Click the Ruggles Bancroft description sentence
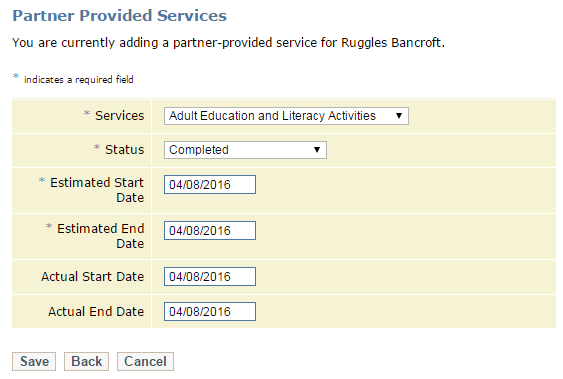The width and height of the screenshot is (563, 379). tap(228, 43)
